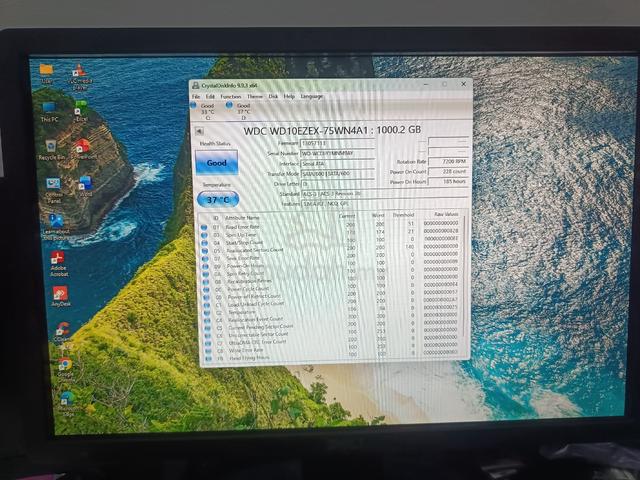Screen dimensions: 640x480
Task: Click status orb for Seek Error Rate row
Action: [x=205, y=258]
